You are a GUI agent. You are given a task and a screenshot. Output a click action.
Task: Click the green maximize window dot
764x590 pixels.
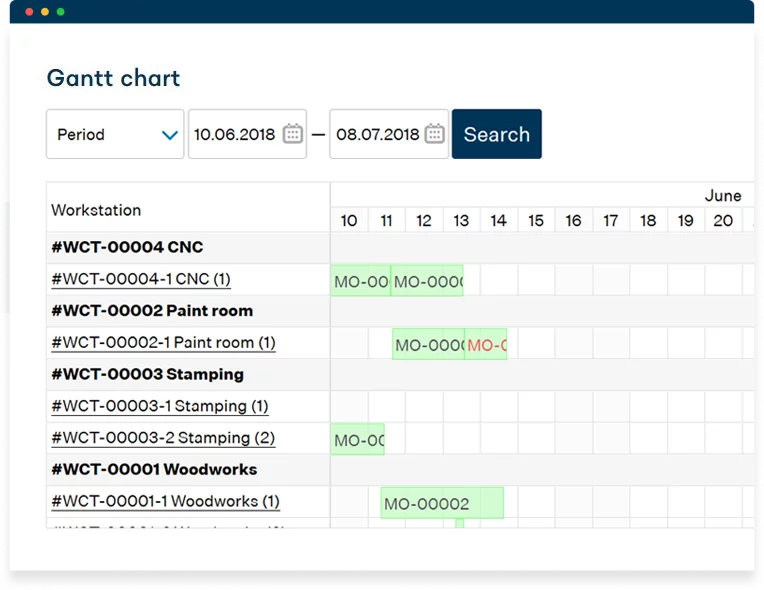tap(60, 12)
